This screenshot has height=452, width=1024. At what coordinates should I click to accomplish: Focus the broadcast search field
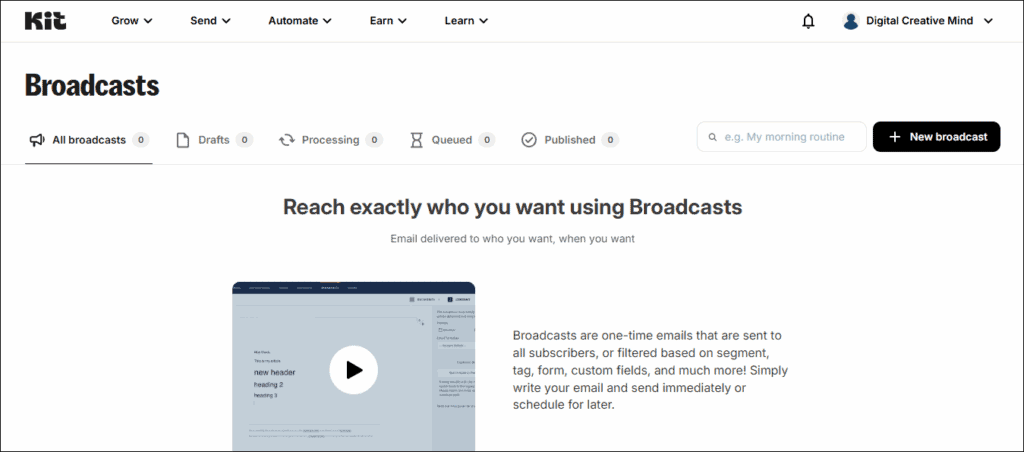click(782, 137)
